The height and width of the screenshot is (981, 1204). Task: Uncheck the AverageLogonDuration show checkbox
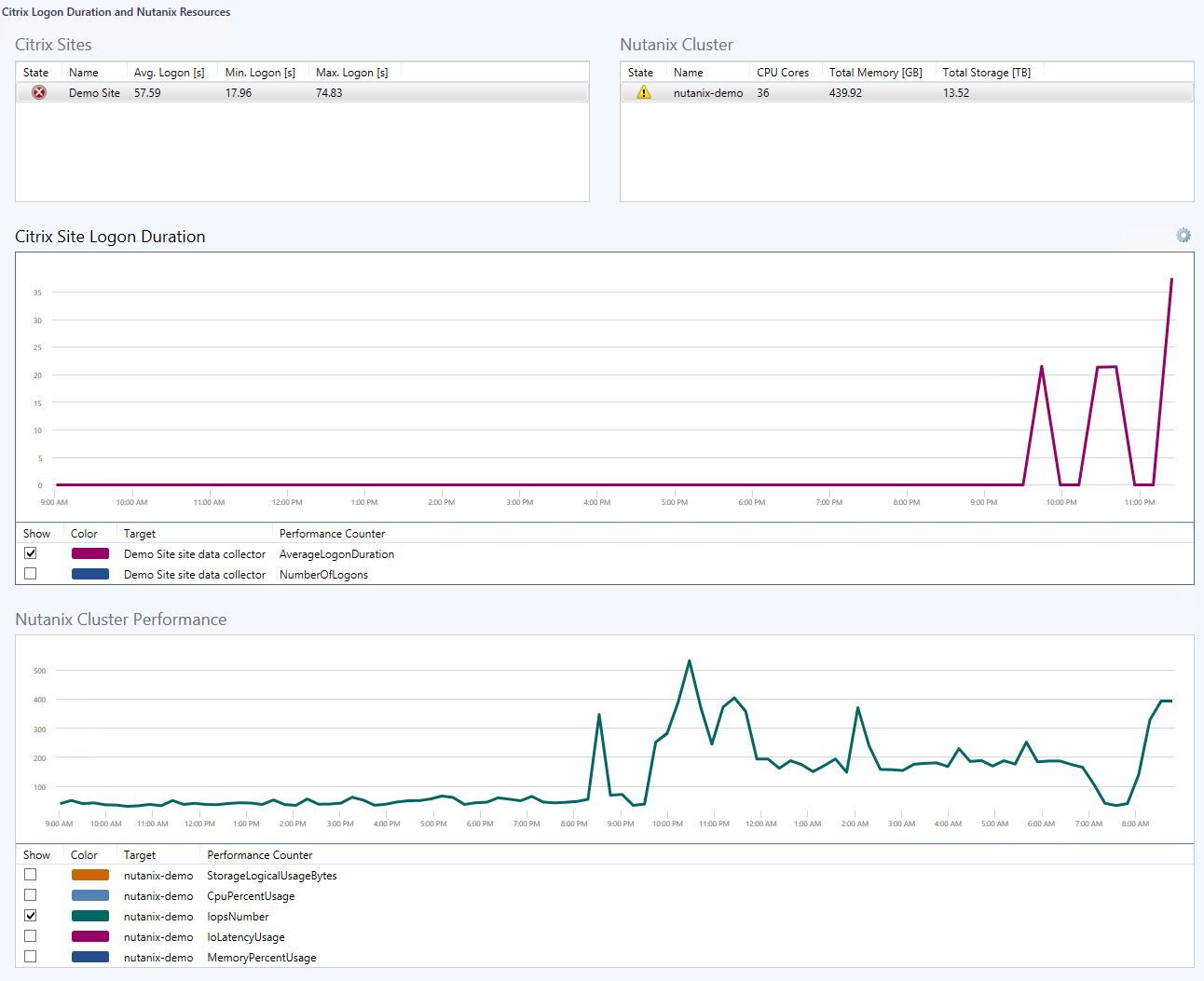pyautogui.click(x=31, y=553)
